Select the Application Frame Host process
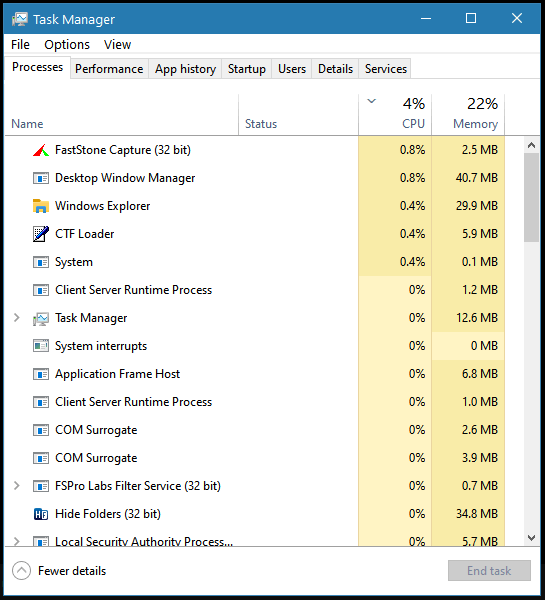 (x=255, y=374)
